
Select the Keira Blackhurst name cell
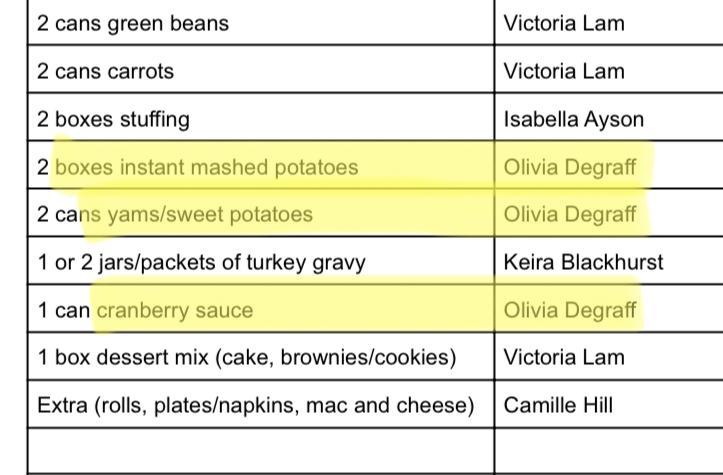[583, 262]
